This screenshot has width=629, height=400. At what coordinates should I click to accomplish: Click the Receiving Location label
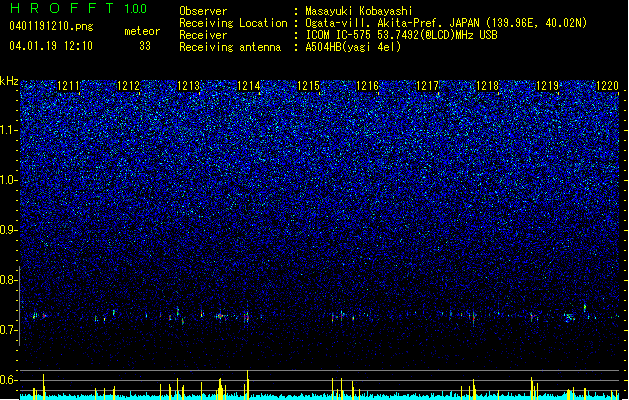click(233, 23)
